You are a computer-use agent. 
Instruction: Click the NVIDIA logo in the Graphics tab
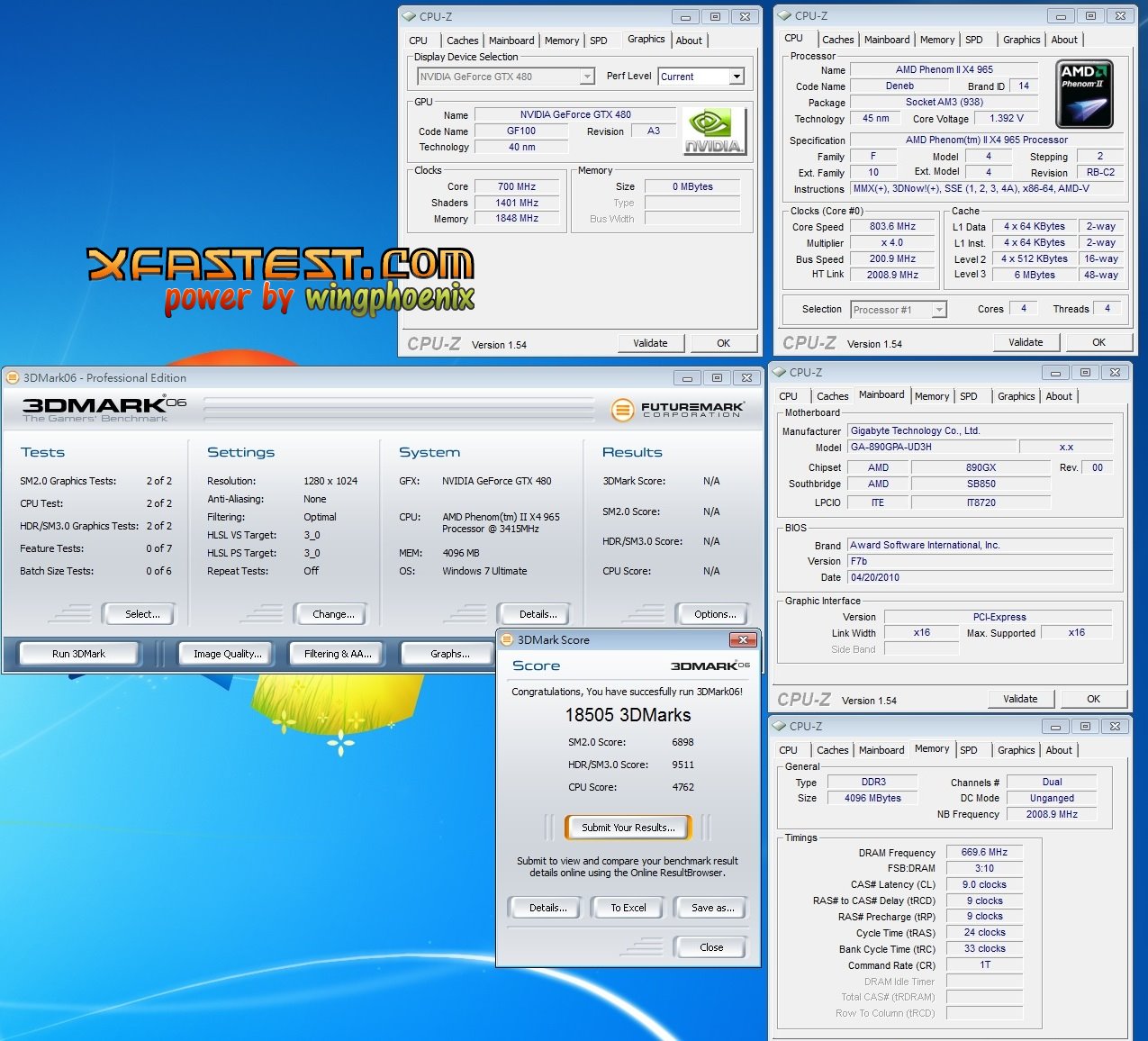713,131
